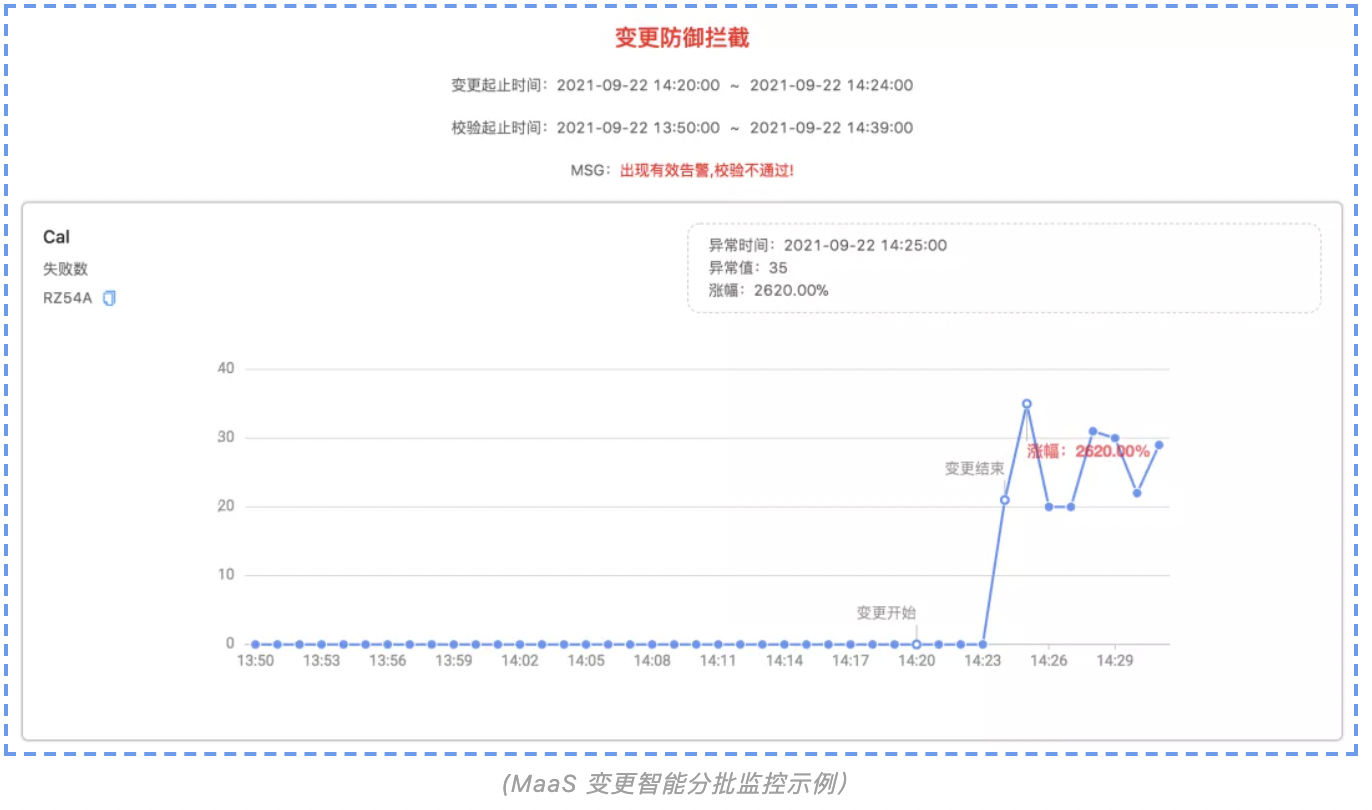This screenshot has height=810, width=1372.
Task: Click the peak anomaly data point at 35
Action: 1026,404
